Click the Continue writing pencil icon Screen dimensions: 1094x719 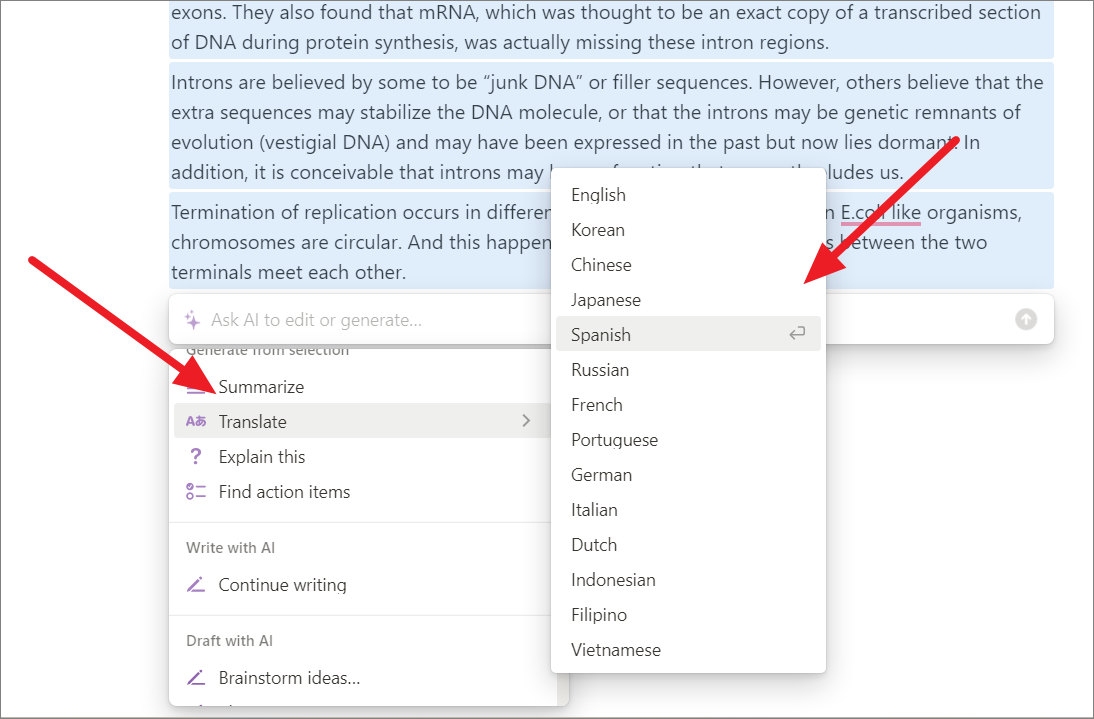(x=196, y=584)
